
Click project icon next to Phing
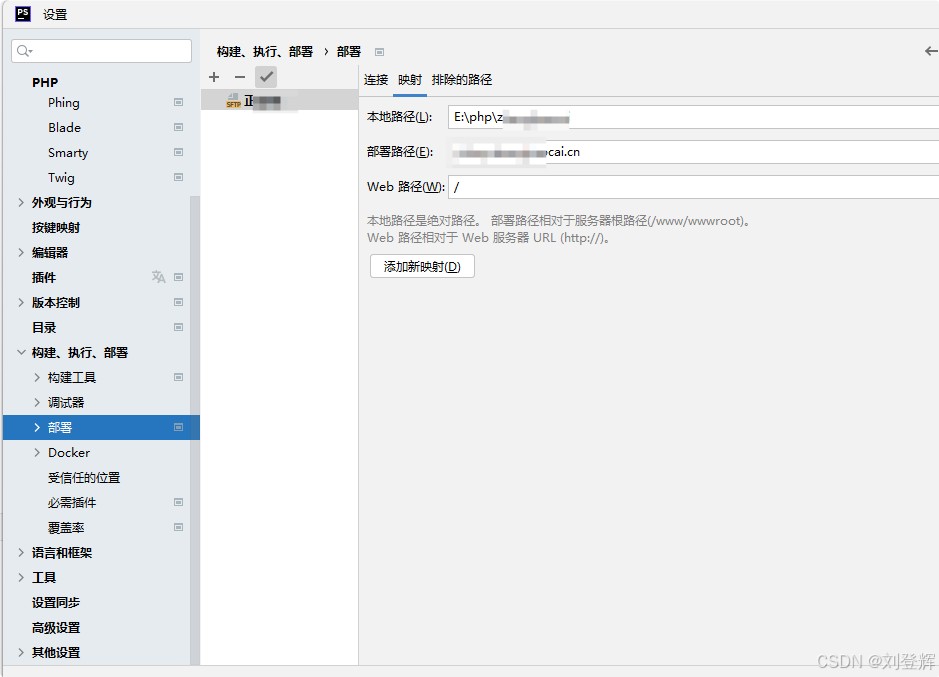click(178, 102)
